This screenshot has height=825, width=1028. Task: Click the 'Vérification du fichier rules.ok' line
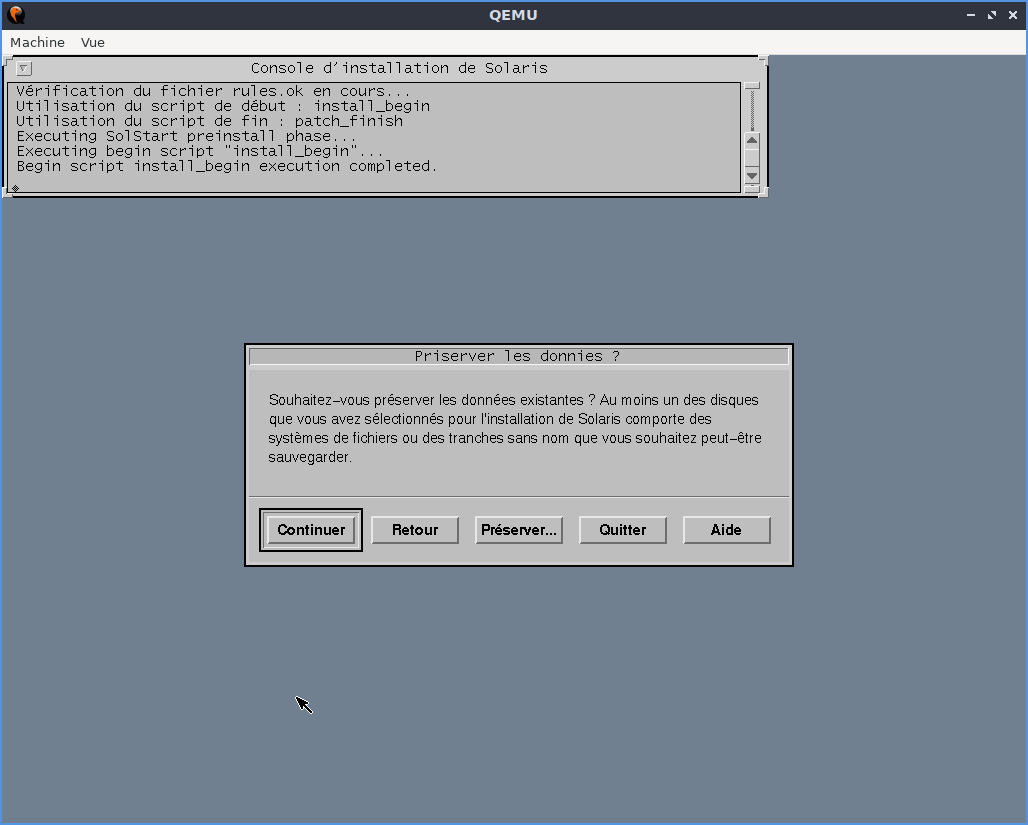[213, 91]
